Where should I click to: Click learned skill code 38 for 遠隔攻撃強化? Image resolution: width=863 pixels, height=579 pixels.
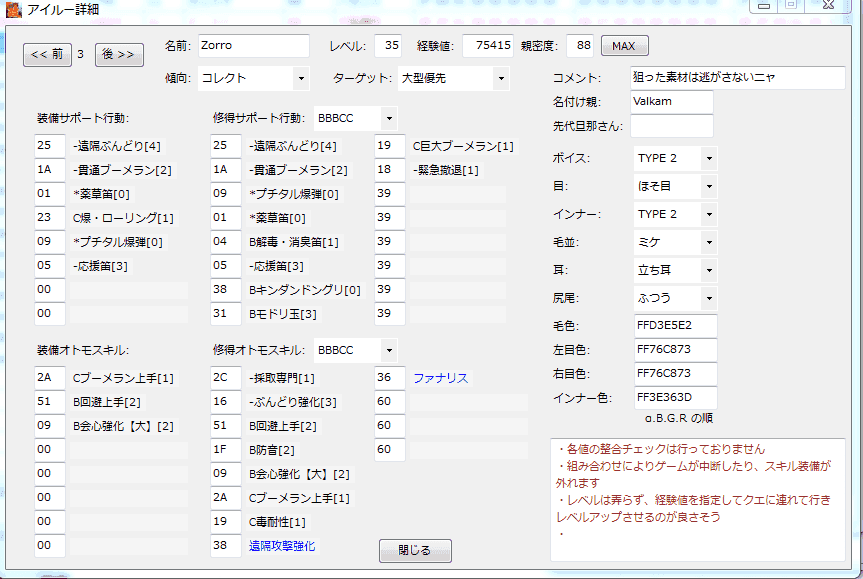click(226, 546)
